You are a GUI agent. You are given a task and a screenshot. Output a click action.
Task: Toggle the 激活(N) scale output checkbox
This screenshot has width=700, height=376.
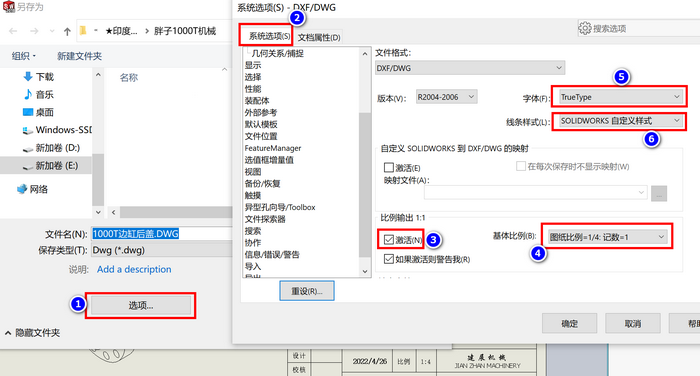tap(388, 240)
